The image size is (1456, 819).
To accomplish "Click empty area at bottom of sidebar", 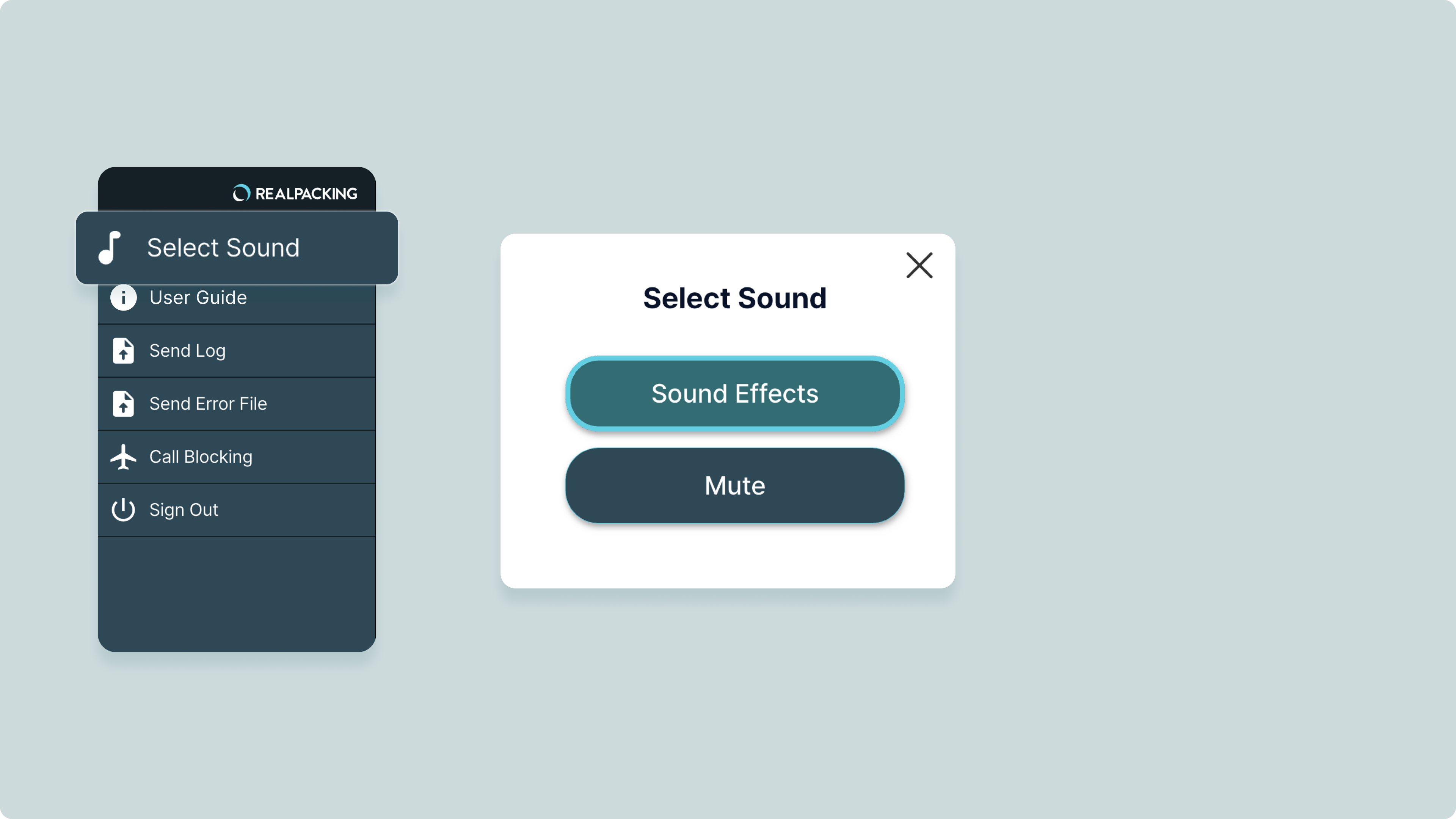I will pos(236,593).
